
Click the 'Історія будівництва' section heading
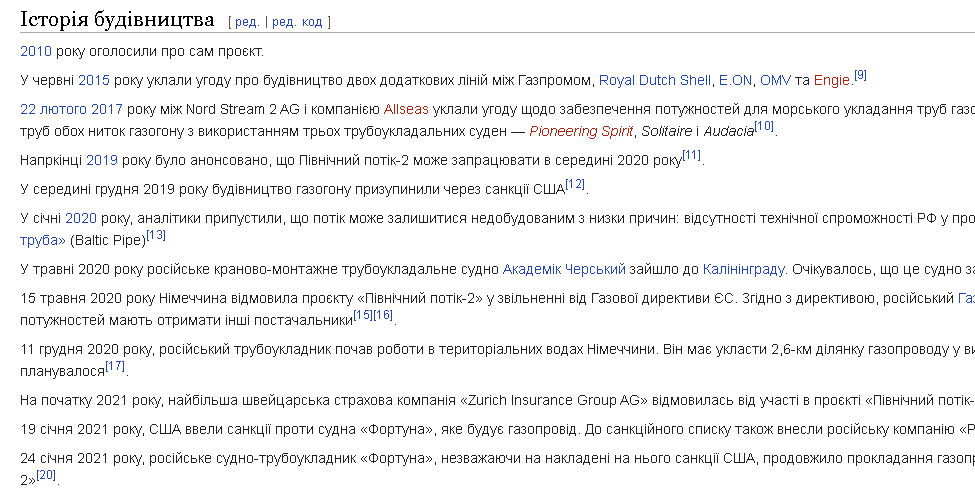tap(118, 19)
